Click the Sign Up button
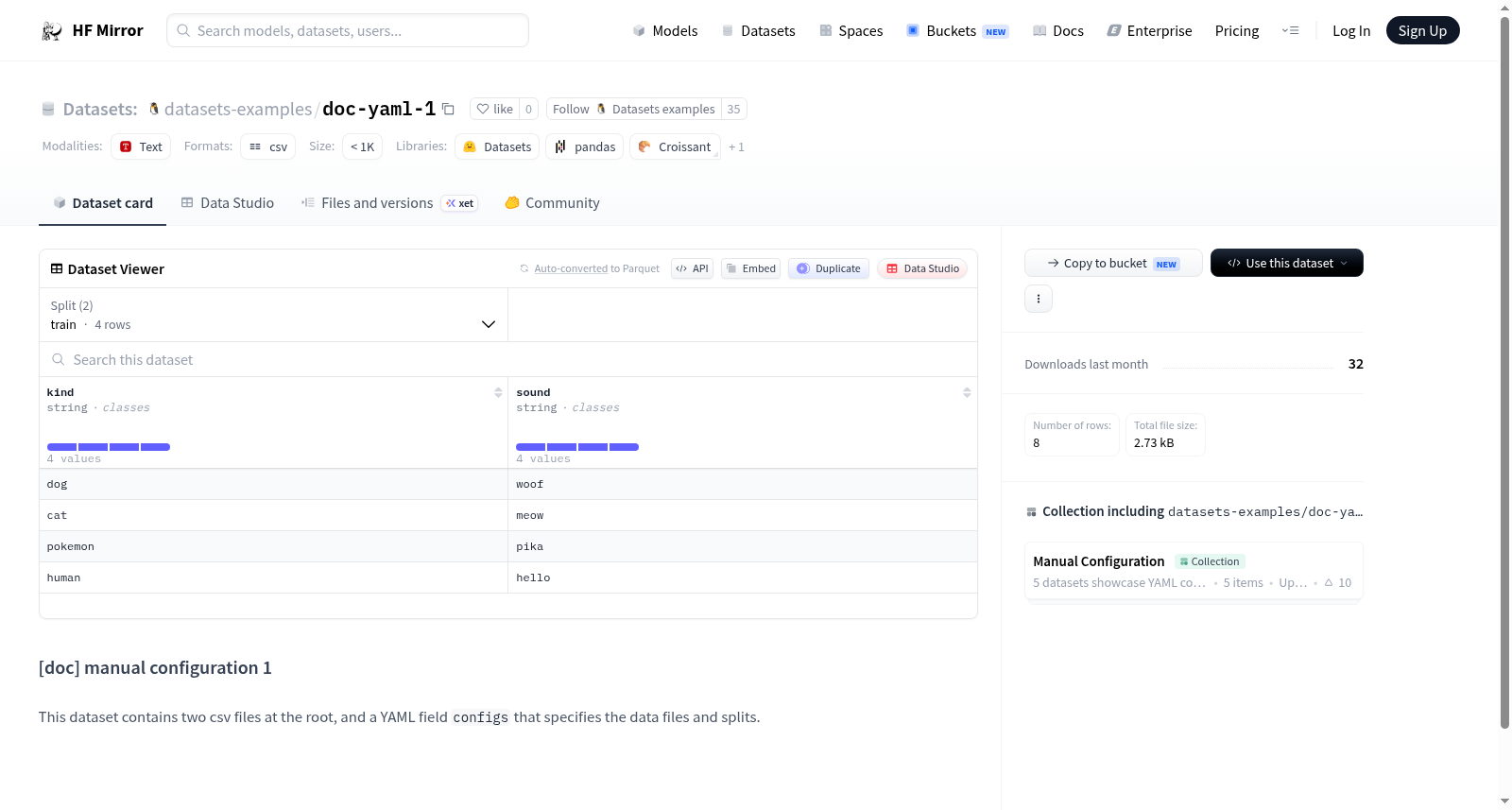The height and width of the screenshot is (810, 1512). click(1423, 30)
